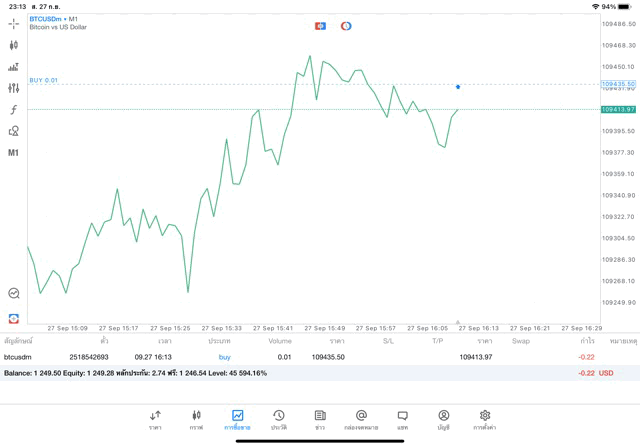Open the Mailbox (@) tab
This screenshot has width=640, height=447.
point(361,419)
